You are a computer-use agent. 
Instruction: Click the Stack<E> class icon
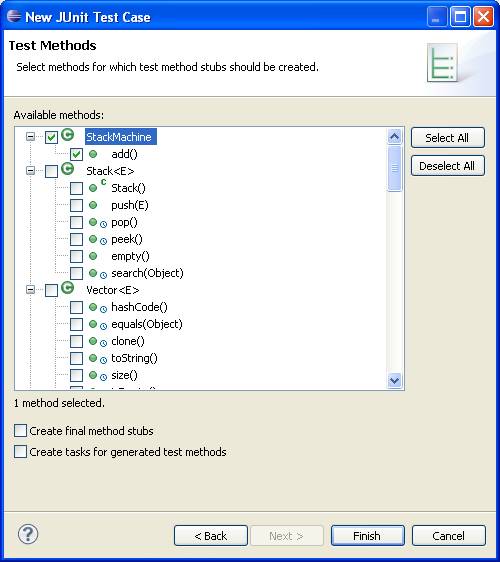[x=67, y=169]
